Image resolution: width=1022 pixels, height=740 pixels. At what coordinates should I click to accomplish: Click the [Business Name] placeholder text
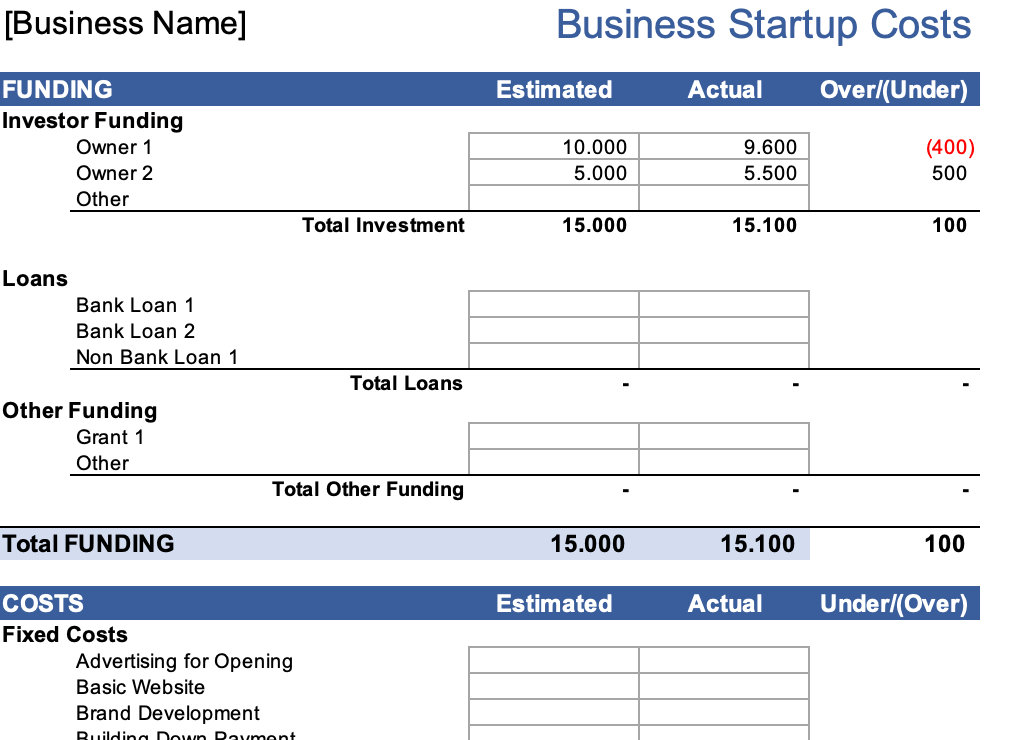pos(125,24)
